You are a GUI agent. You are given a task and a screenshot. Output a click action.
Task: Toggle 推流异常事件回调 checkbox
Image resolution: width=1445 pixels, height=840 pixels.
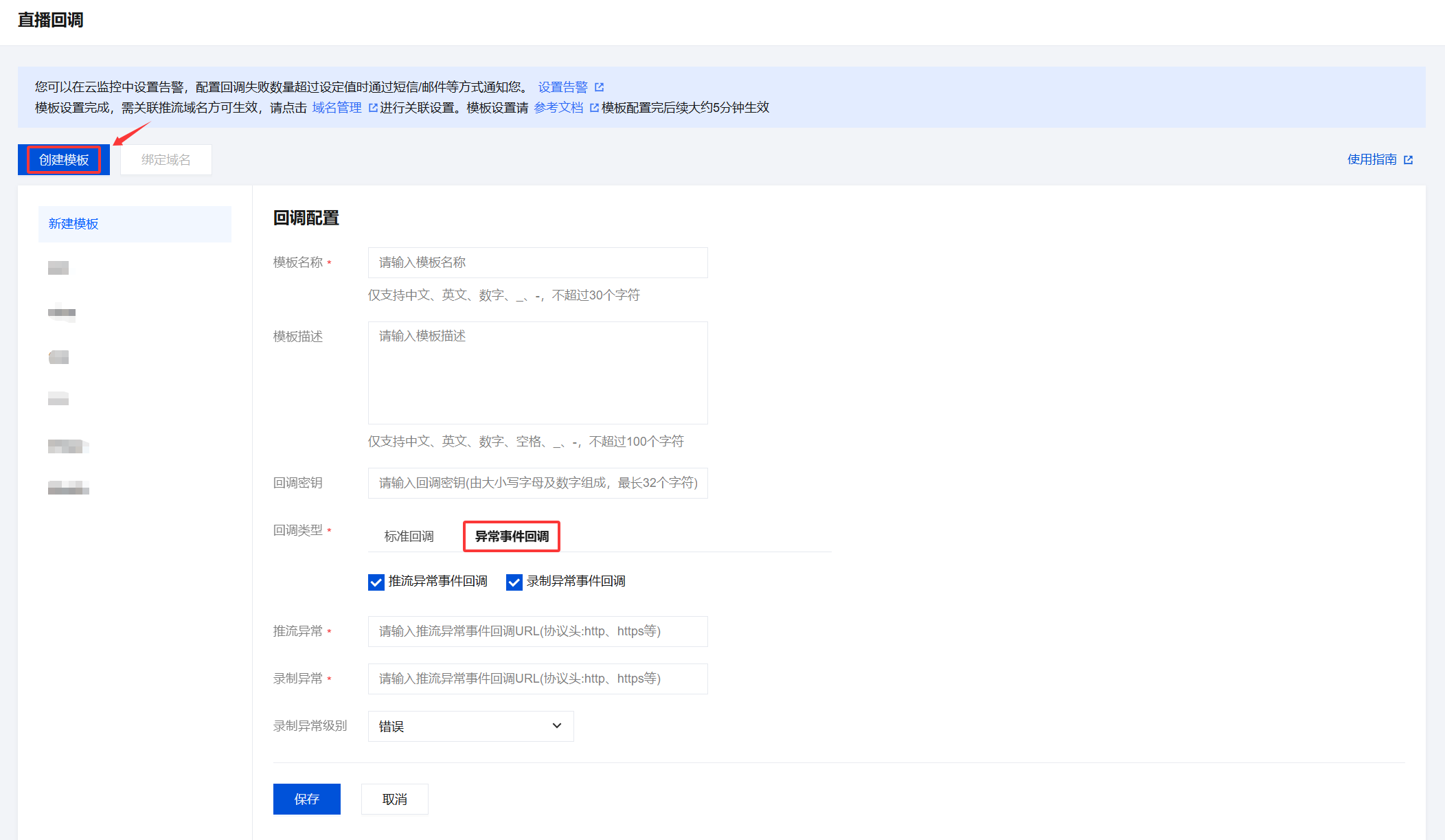click(x=376, y=582)
